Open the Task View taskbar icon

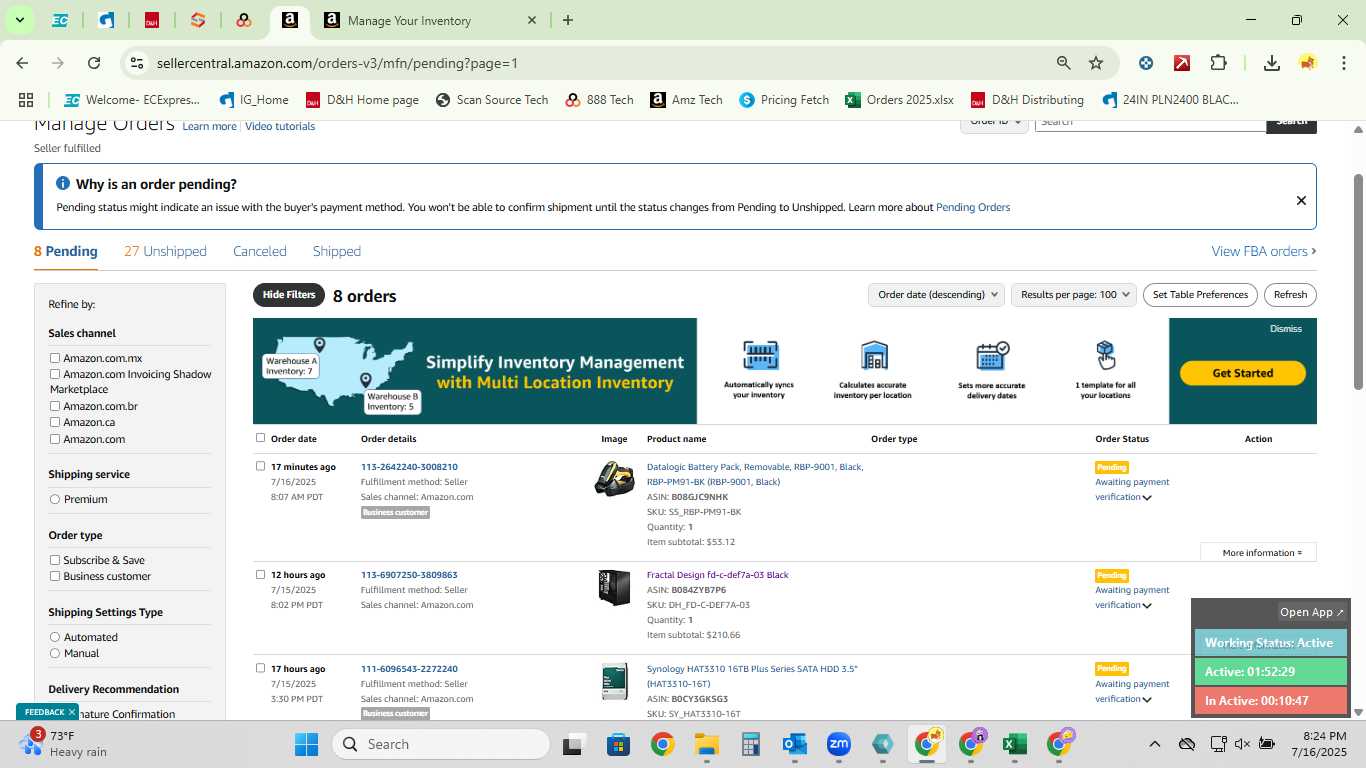pos(573,744)
